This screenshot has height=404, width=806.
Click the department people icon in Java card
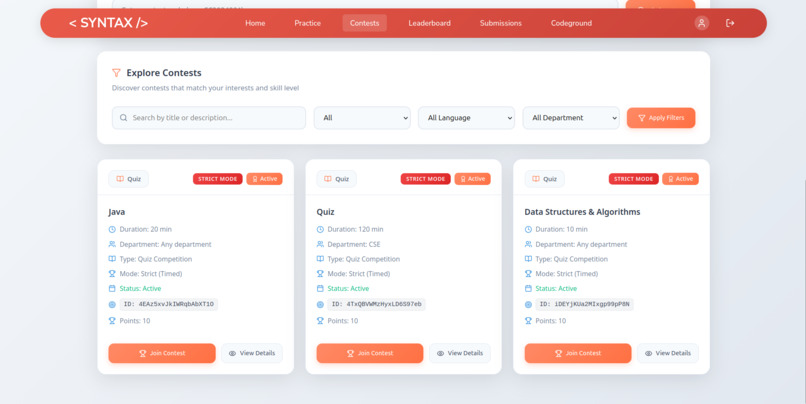point(112,244)
